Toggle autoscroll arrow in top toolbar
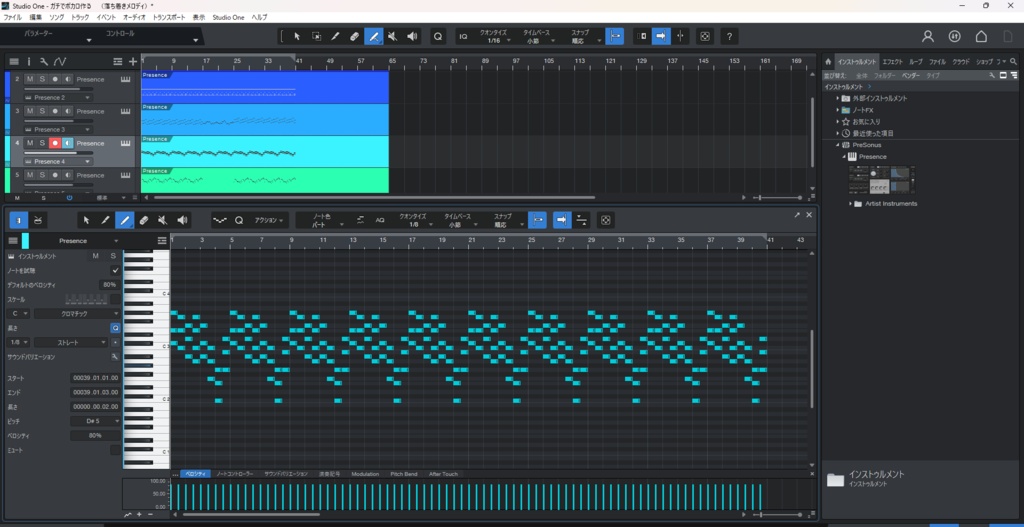The image size is (1024, 527). click(662, 37)
